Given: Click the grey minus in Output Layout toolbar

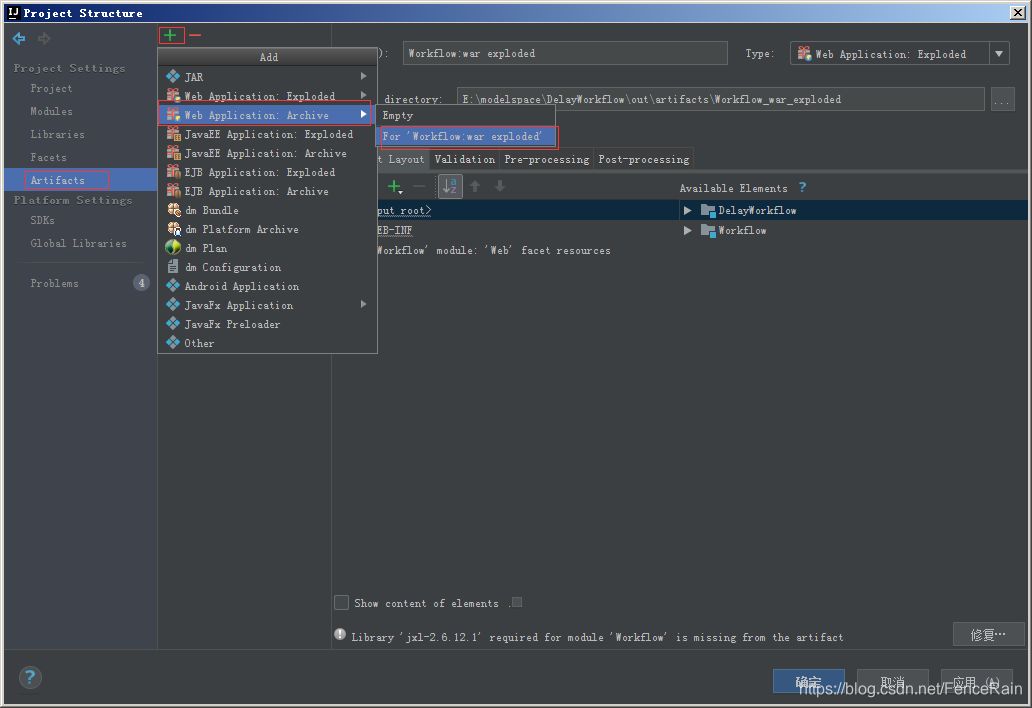Looking at the screenshot, I should [419, 187].
